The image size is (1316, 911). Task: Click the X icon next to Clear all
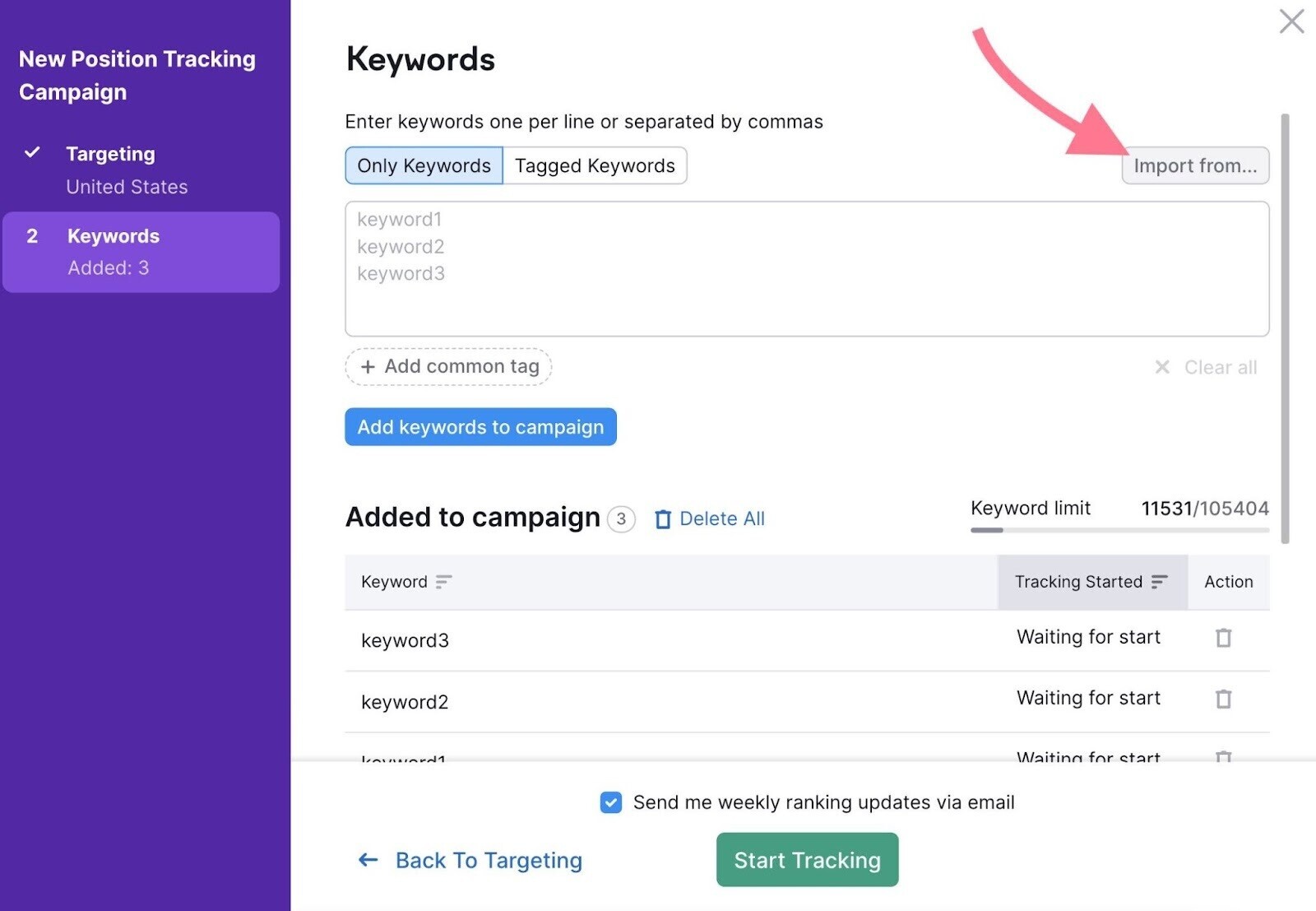click(1162, 367)
